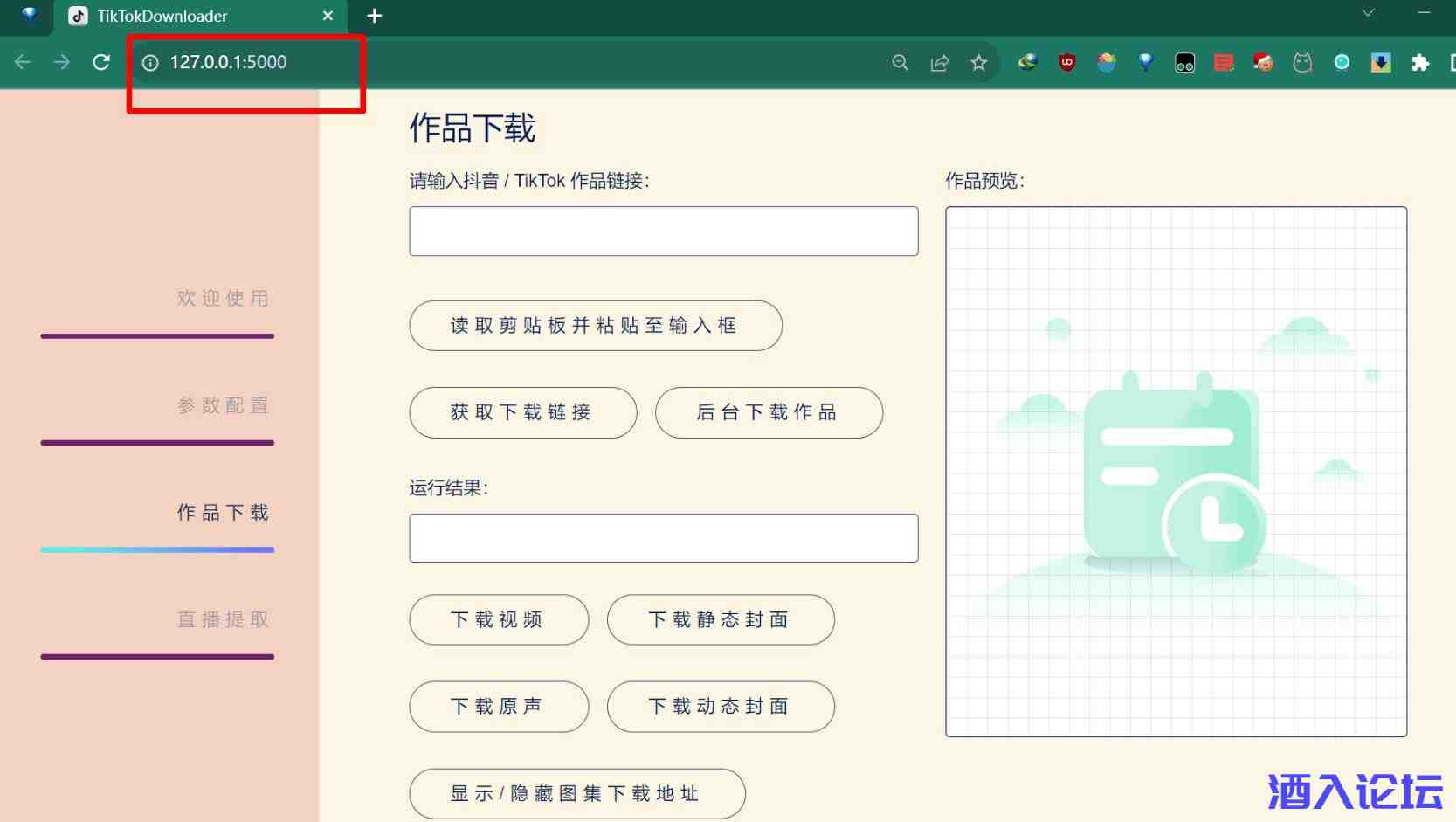Click the site information icon
The height and width of the screenshot is (822, 1456).
click(x=150, y=62)
